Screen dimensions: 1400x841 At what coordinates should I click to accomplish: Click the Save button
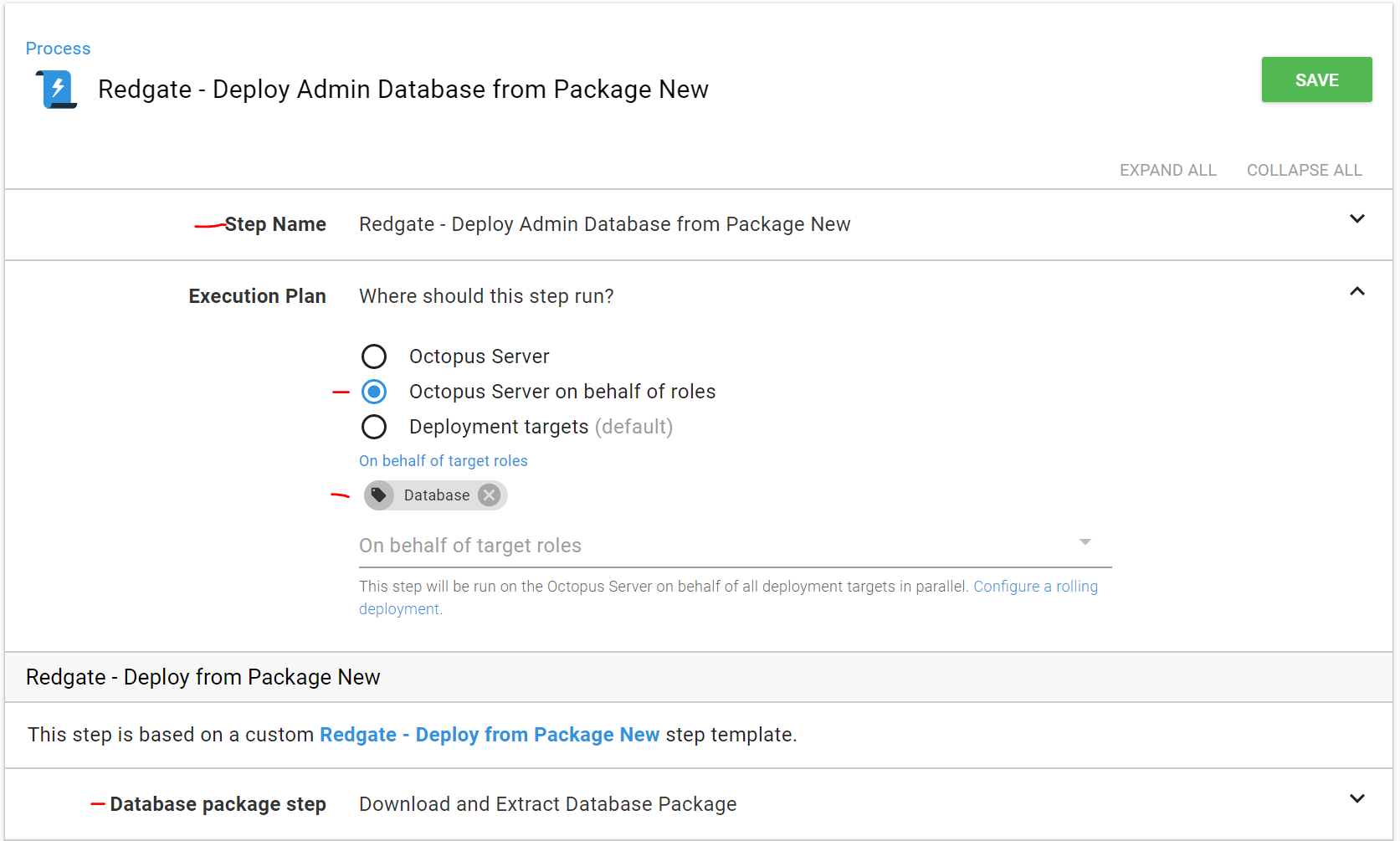tap(1316, 80)
